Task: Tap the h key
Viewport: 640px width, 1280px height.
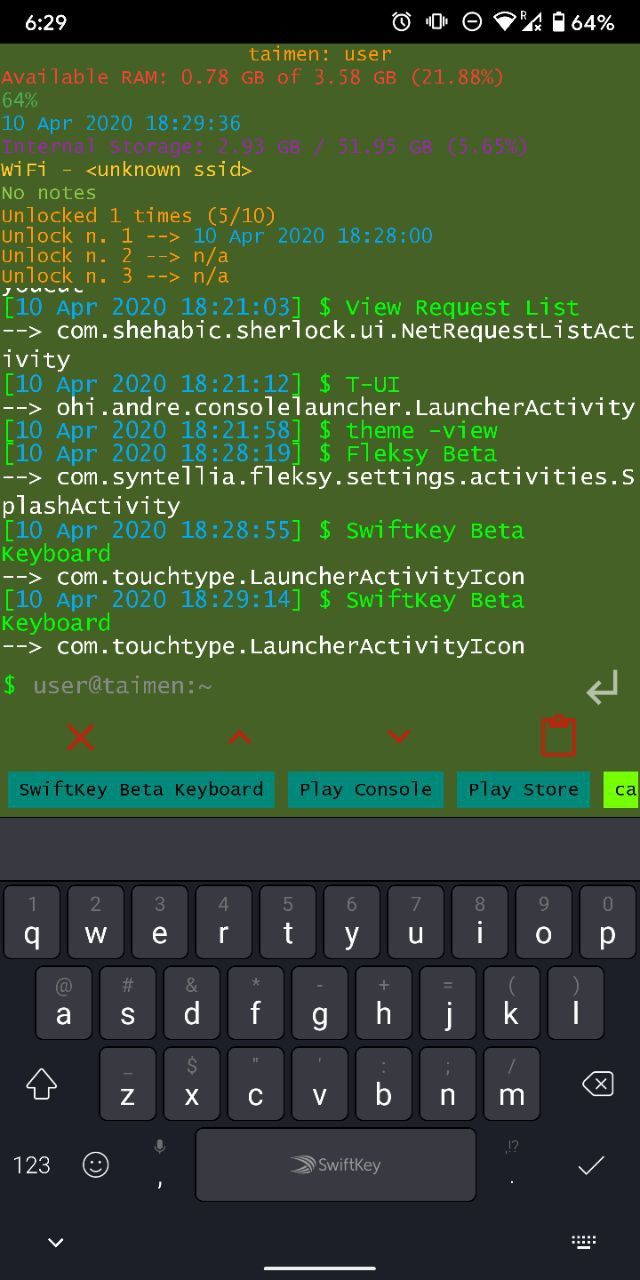Action: tap(384, 1002)
